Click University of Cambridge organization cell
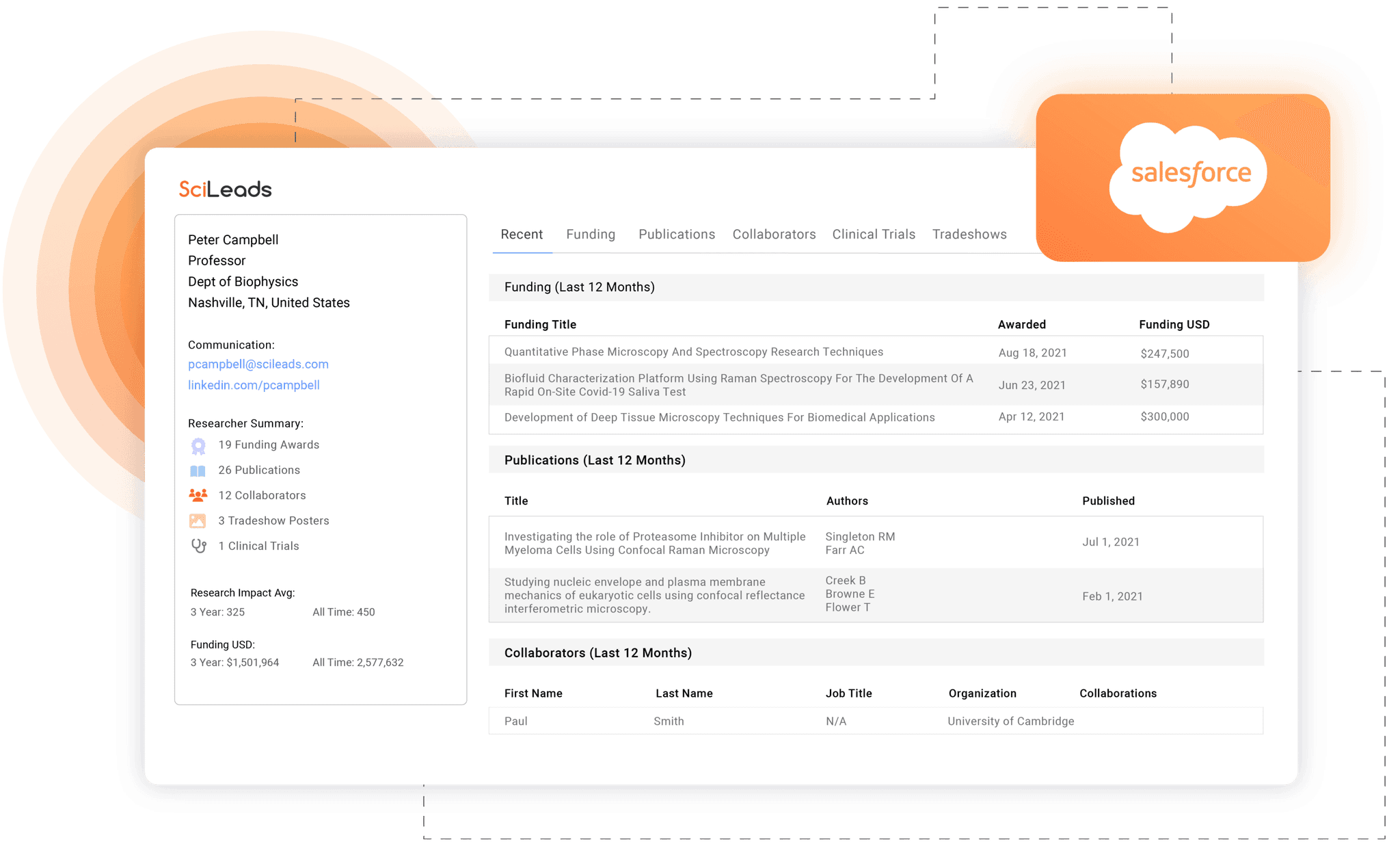 point(1010,722)
